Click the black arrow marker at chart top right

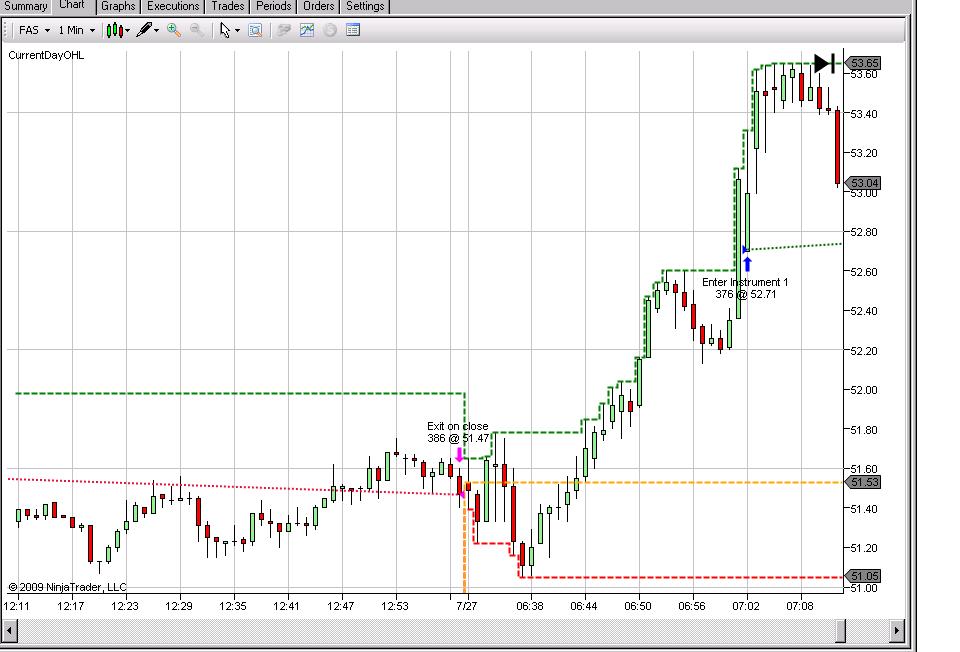[x=824, y=63]
